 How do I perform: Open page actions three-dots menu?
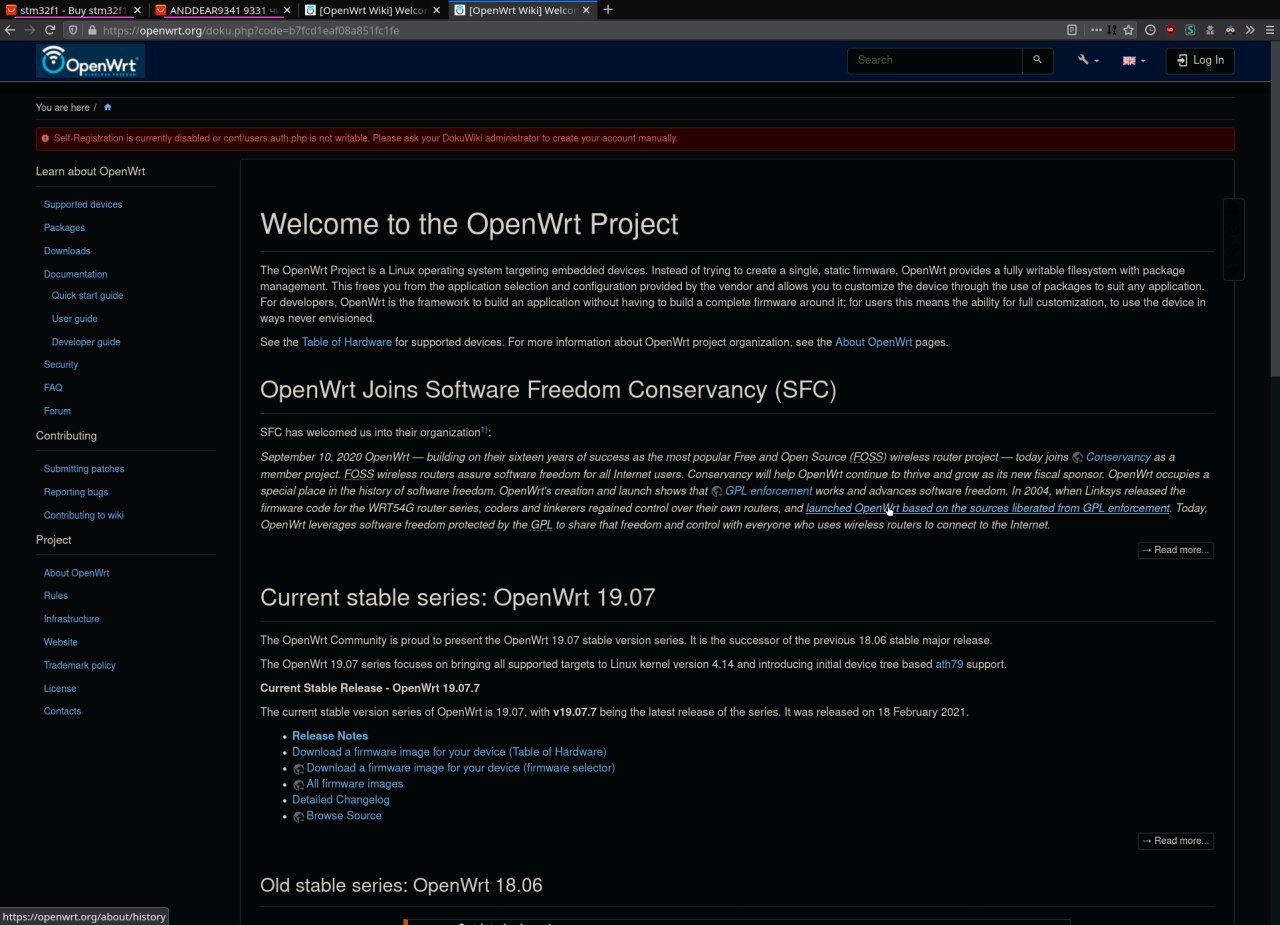coord(1096,30)
